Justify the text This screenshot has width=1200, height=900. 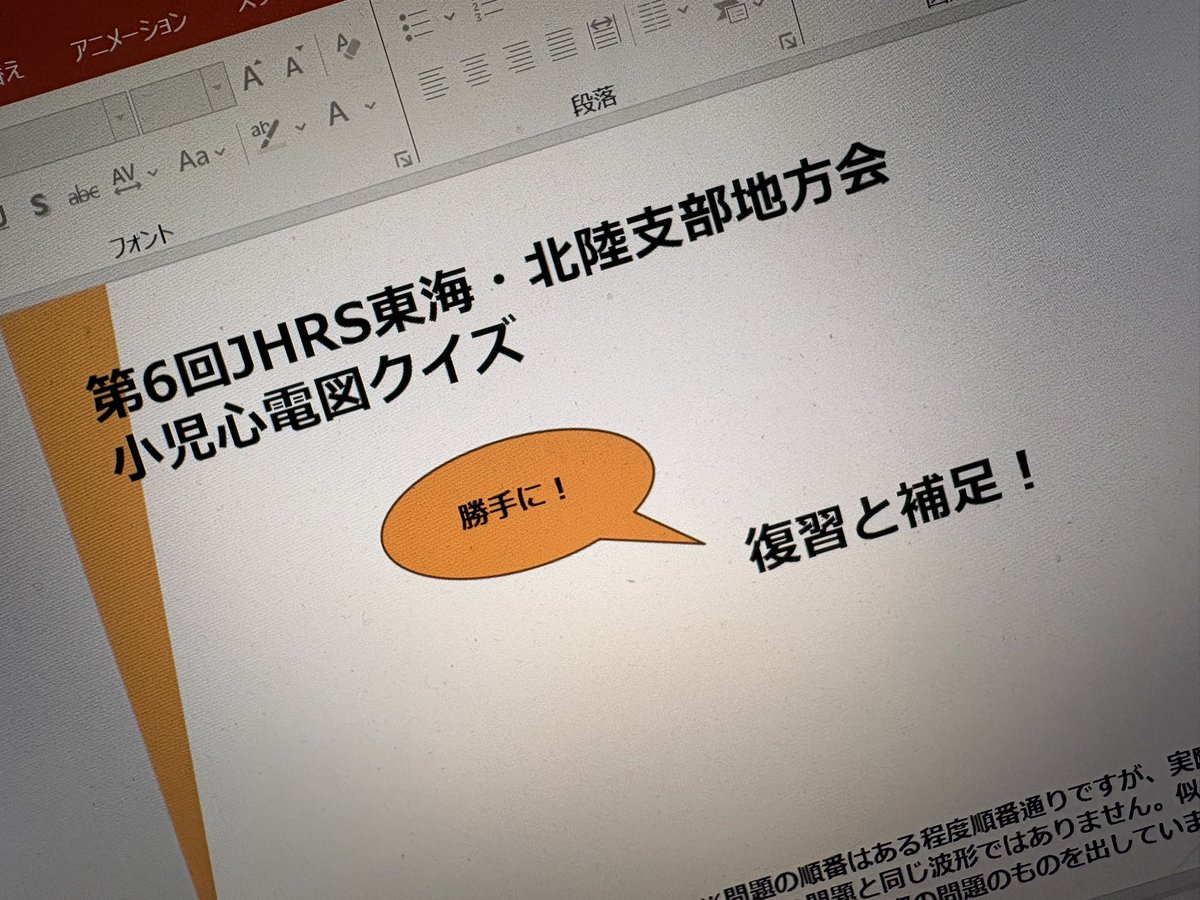point(562,43)
